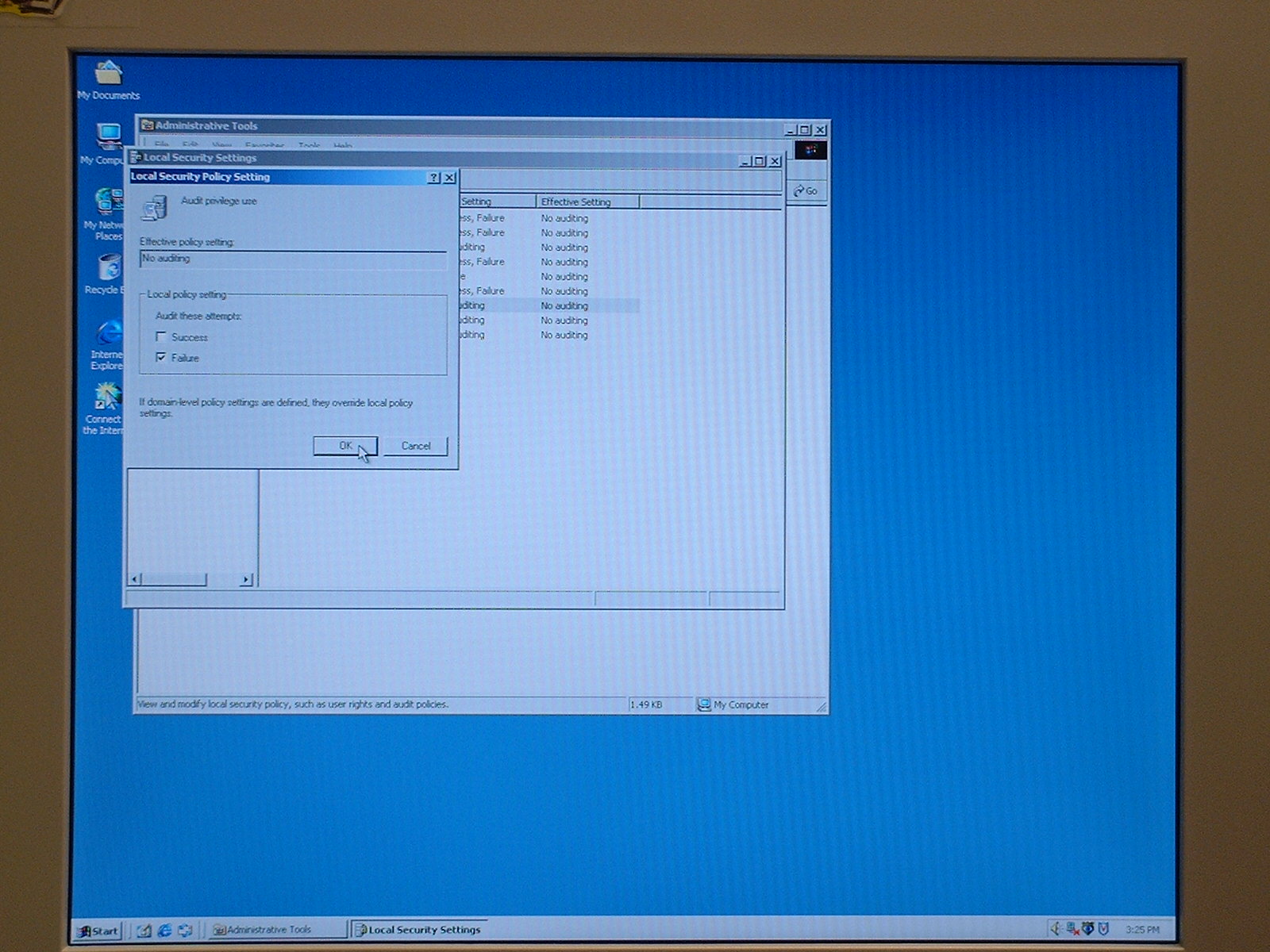Click Show Desktop quick launch icon

(144, 930)
